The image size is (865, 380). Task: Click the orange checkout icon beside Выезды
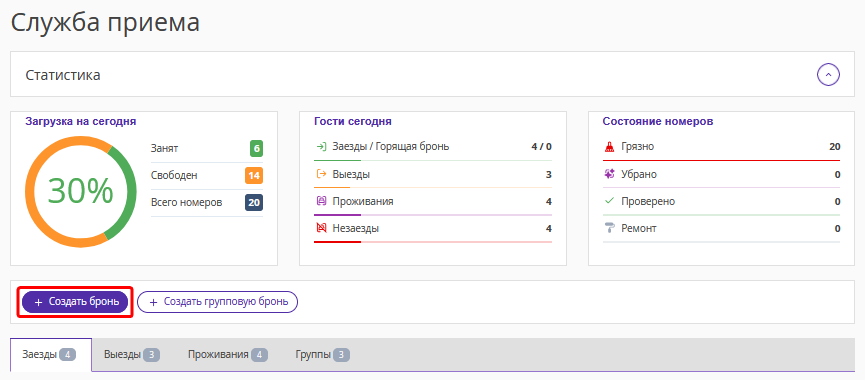click(x=321, y=174)
